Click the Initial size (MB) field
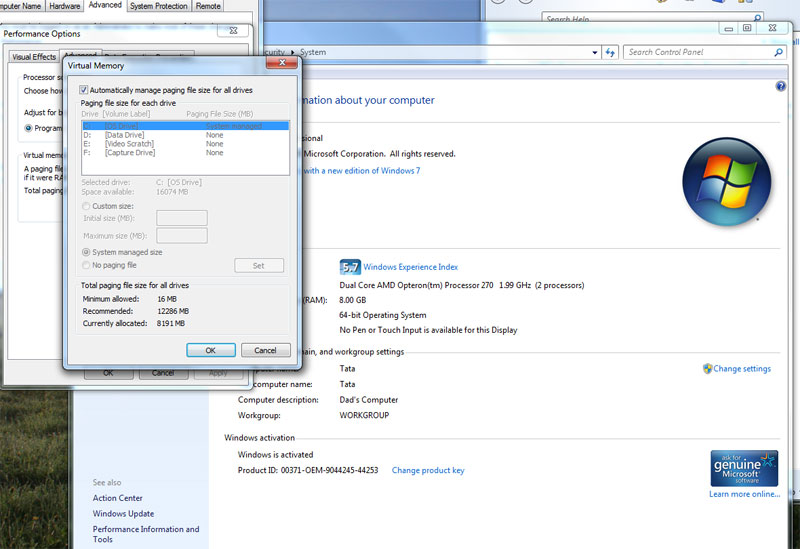Screen dimensions: 800x549 (182, 218)
